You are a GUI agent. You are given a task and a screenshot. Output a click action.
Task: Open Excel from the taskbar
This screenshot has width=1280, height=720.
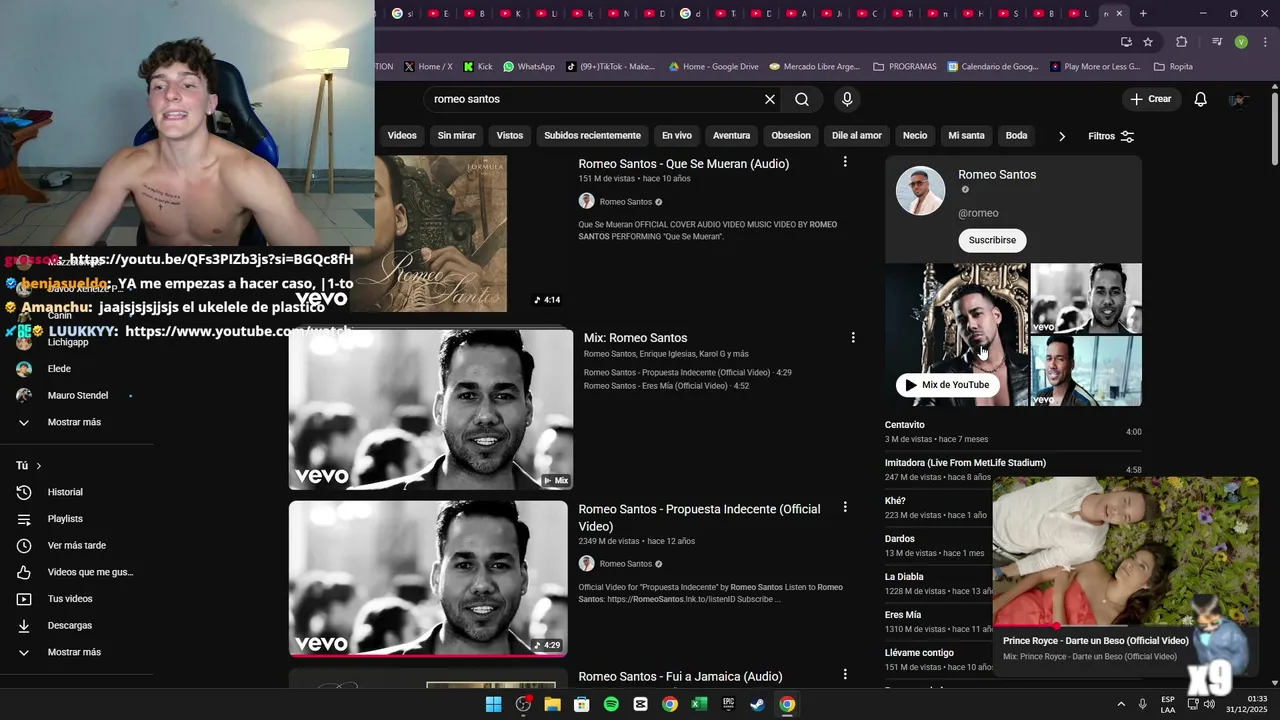(699, 704)
